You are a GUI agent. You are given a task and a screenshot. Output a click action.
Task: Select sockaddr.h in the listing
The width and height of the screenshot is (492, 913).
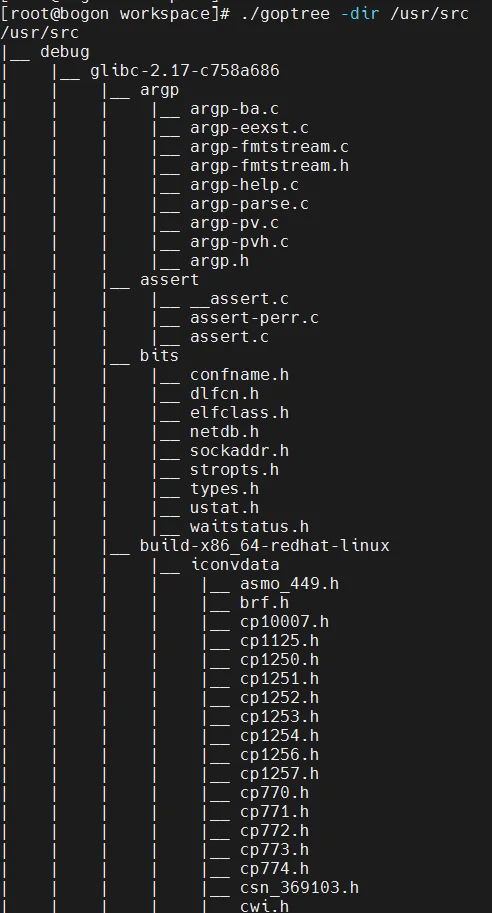[x=239, y=451]
